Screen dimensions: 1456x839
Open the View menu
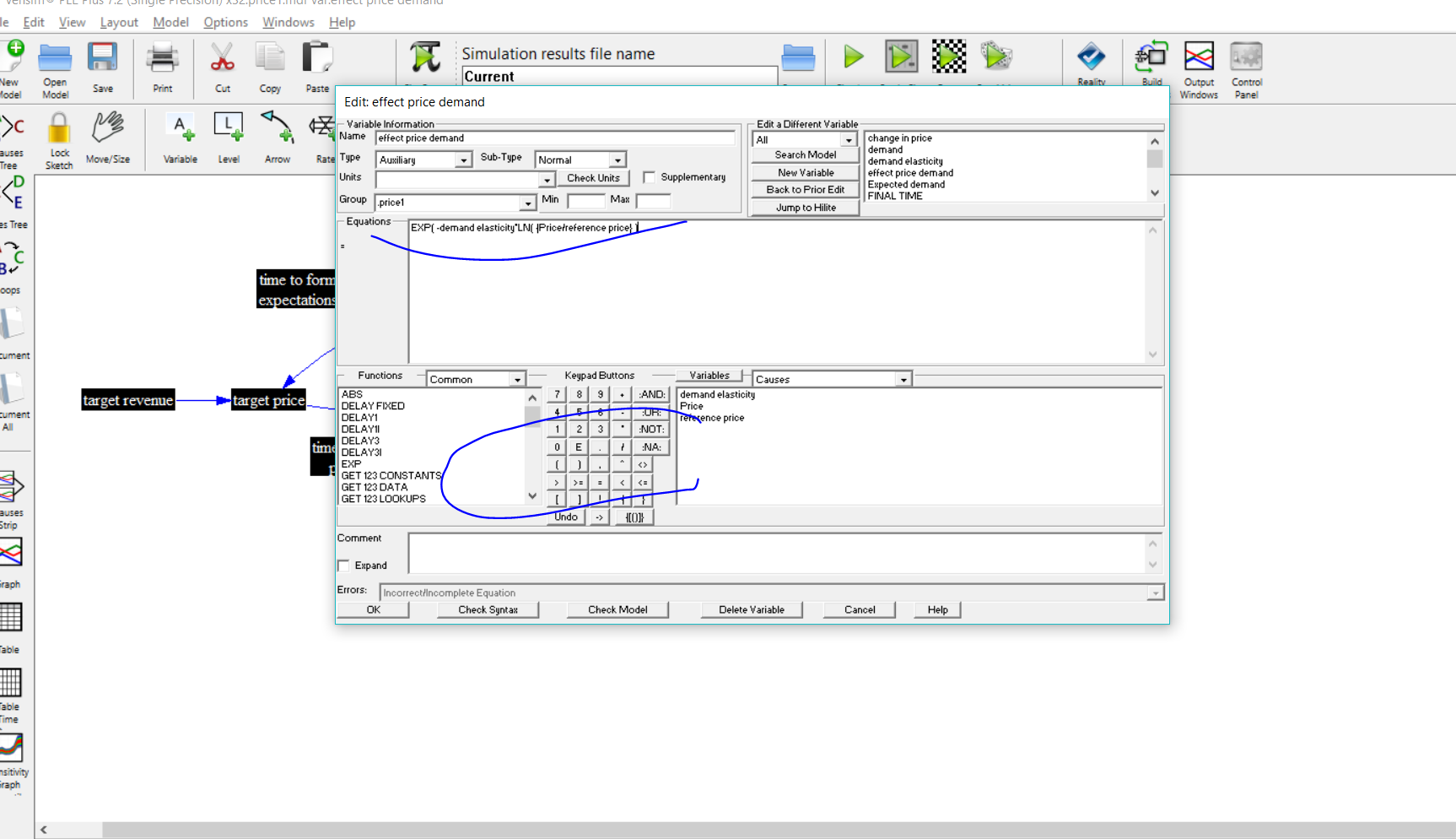pyautogui.click(x=72, y=22)
